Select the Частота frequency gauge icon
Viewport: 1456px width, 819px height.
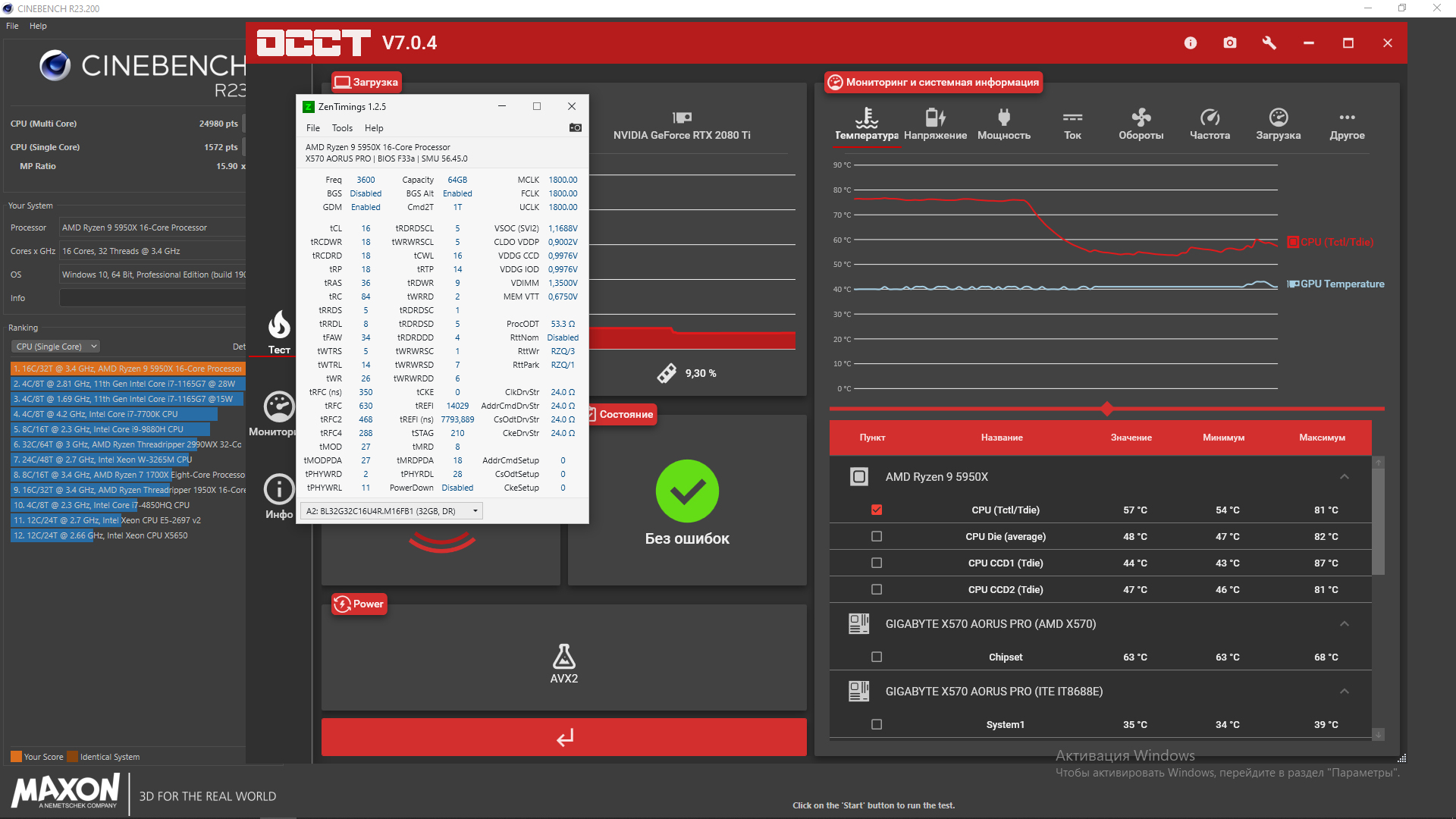[x=1210, y=118]
